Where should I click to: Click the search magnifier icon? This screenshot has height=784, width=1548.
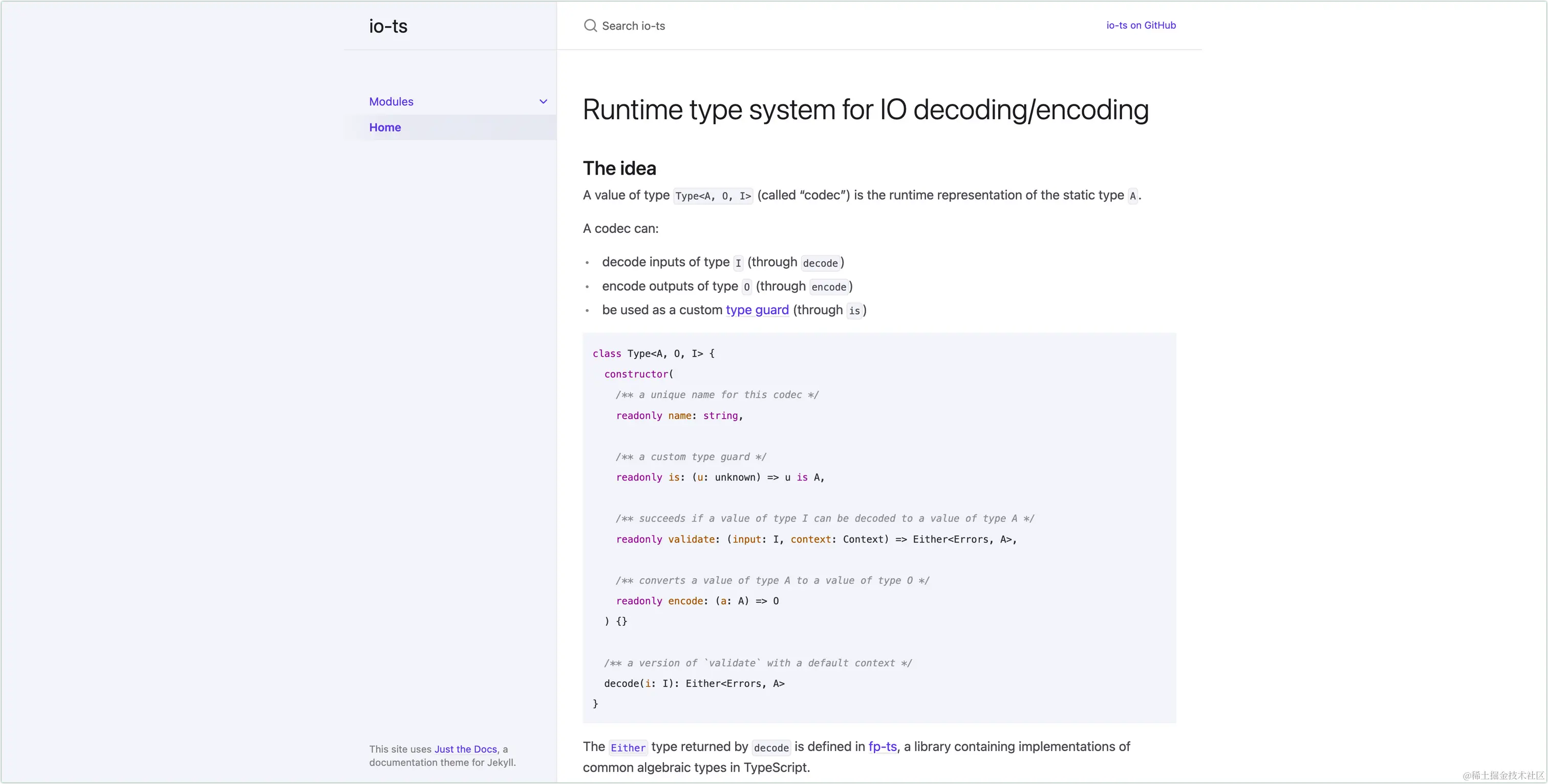click(590, 25)
